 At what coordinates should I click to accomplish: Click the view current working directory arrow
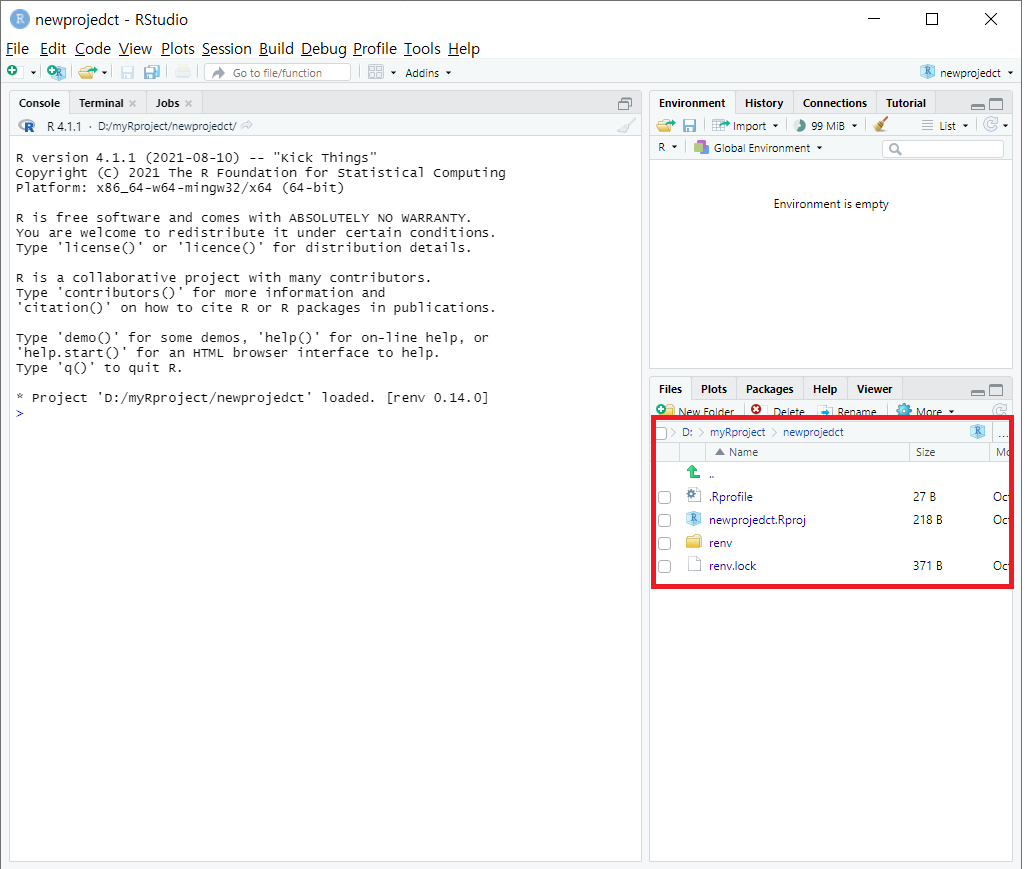click(246, 126)
